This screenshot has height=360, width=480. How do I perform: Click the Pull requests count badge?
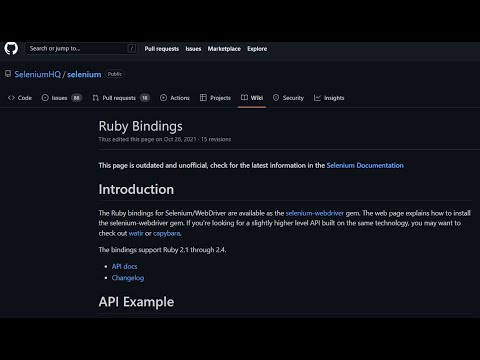pos(145,98)
